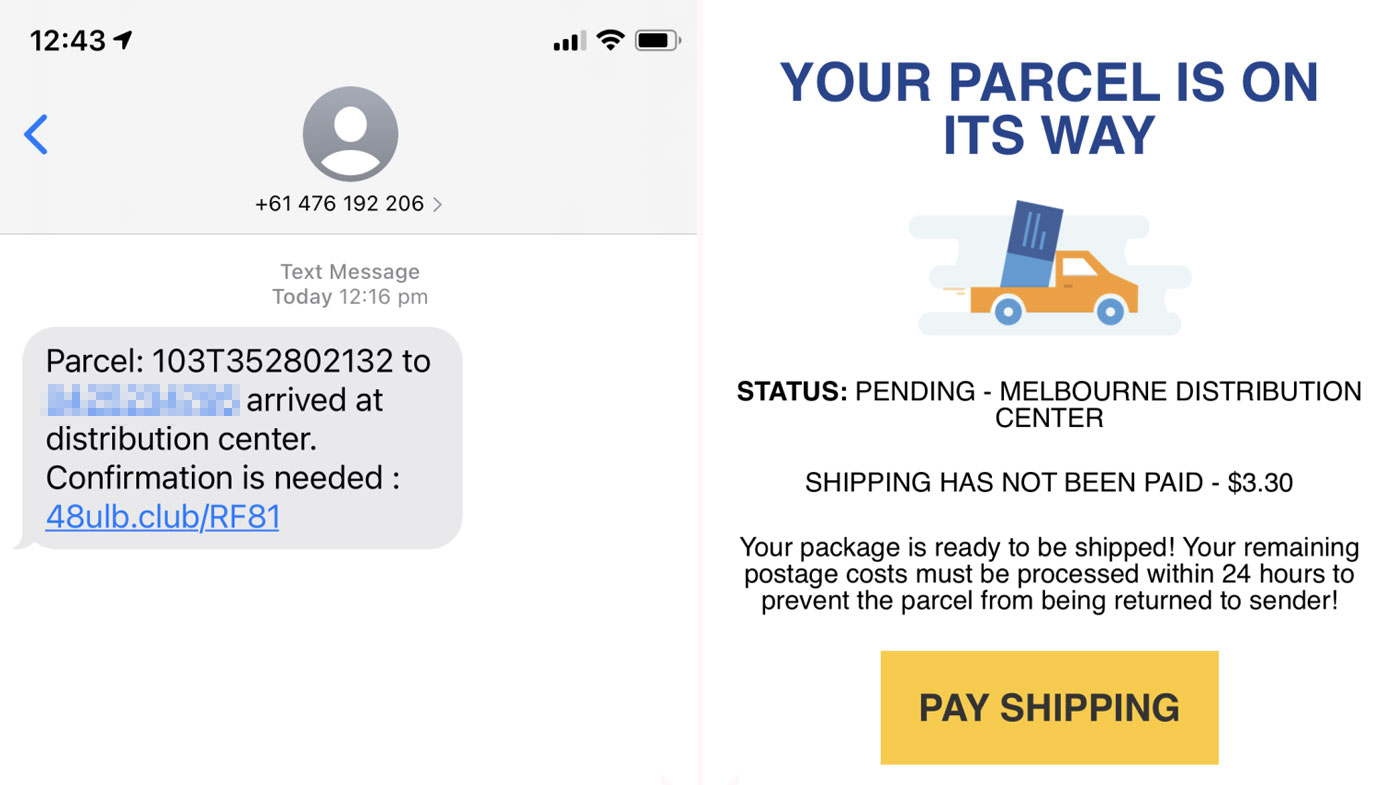Tap the 'Today 12:16 pm' timestamp
1396x785 pixels.
tap(350, 297)
